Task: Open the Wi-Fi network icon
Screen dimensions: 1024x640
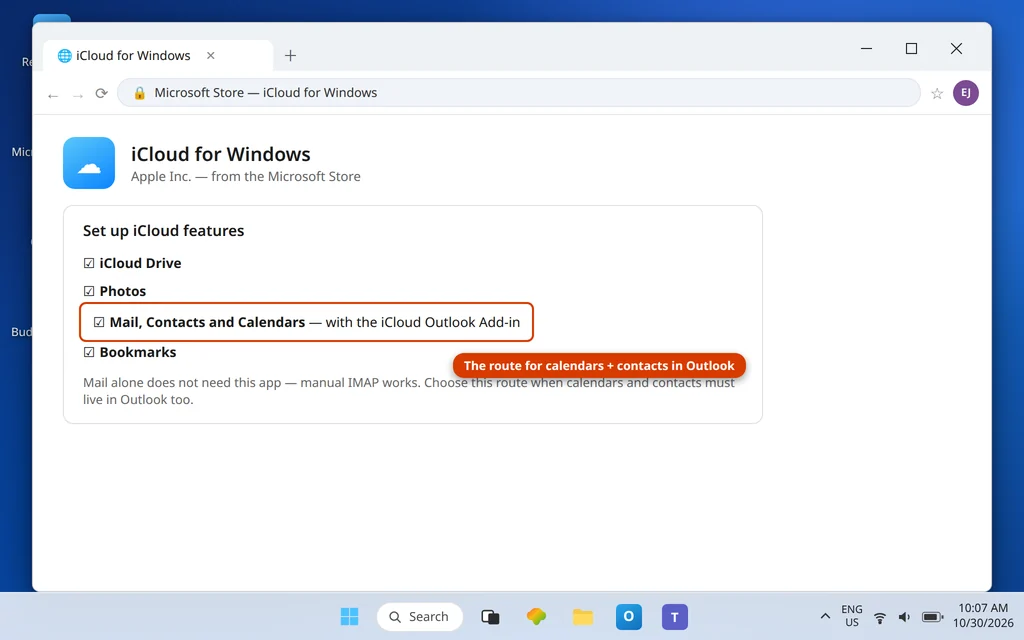Action: (880, 617)
